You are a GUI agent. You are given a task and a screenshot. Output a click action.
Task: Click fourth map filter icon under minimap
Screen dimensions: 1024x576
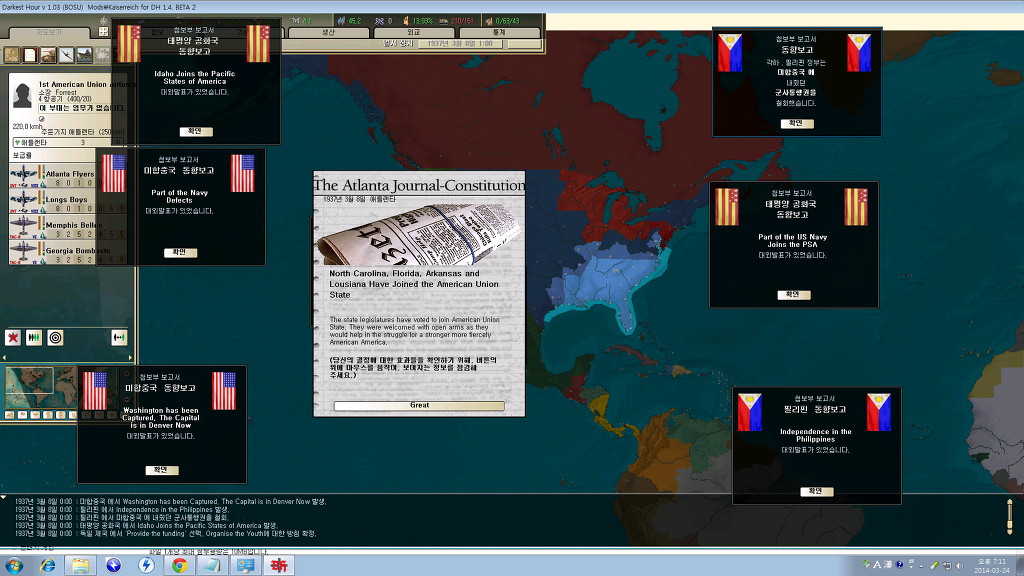point(48,415)
